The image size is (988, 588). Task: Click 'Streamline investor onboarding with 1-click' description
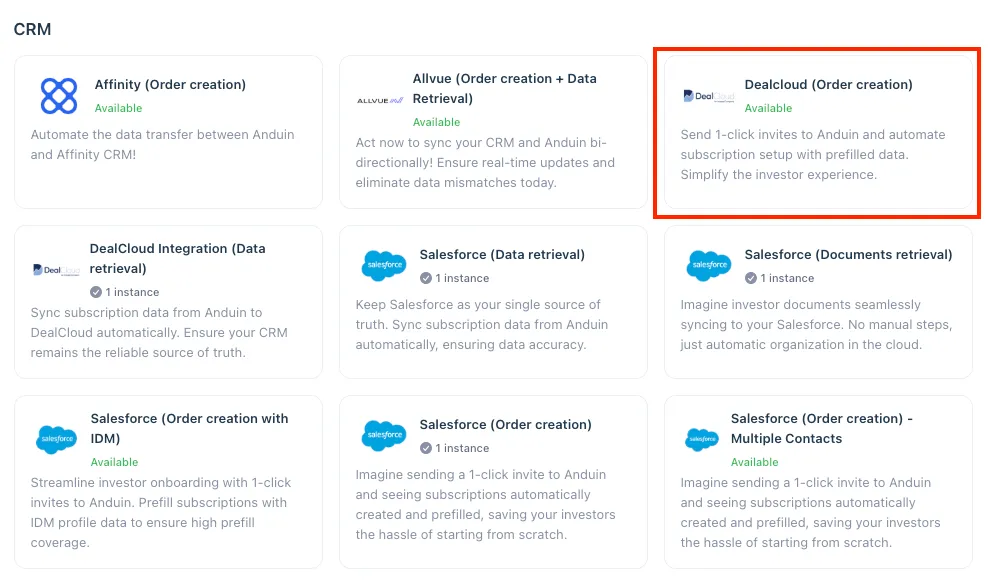(161, 512)
